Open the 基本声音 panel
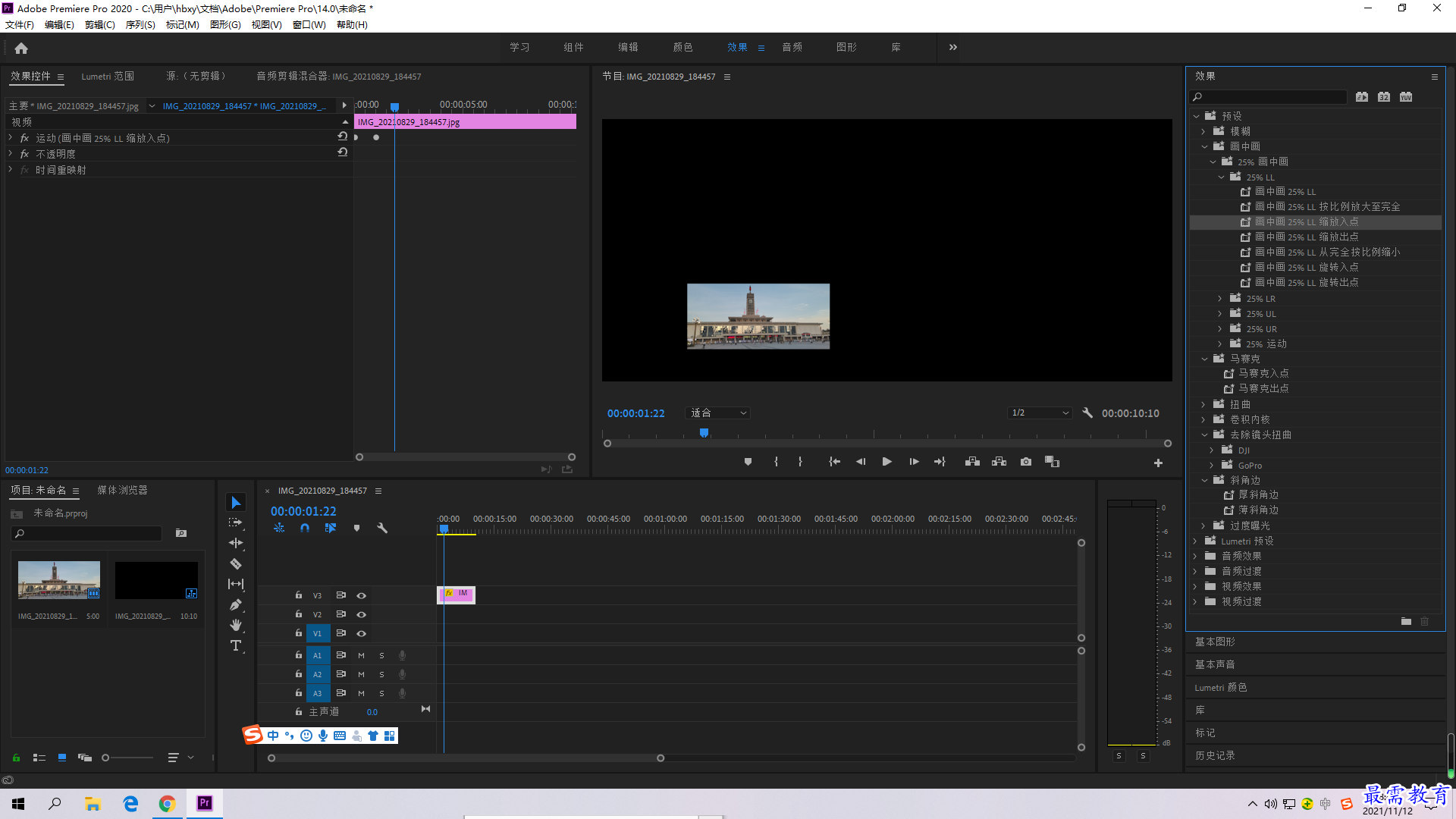The image size is (1456, 819). [x=1215, y=664]
